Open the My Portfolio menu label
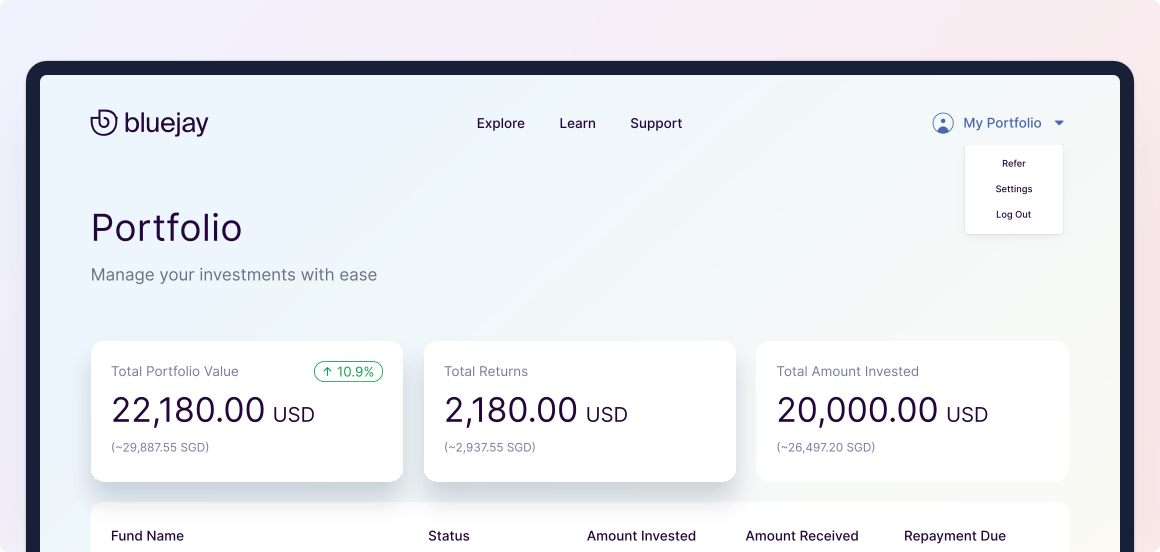 [1002, 123]
